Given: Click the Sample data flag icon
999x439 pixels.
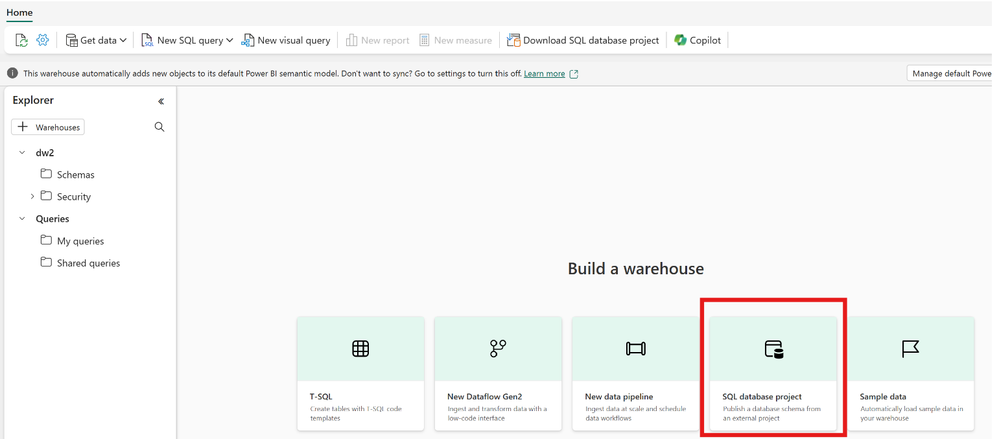Looking at the screenshot, I should click(x=910, y=349).
